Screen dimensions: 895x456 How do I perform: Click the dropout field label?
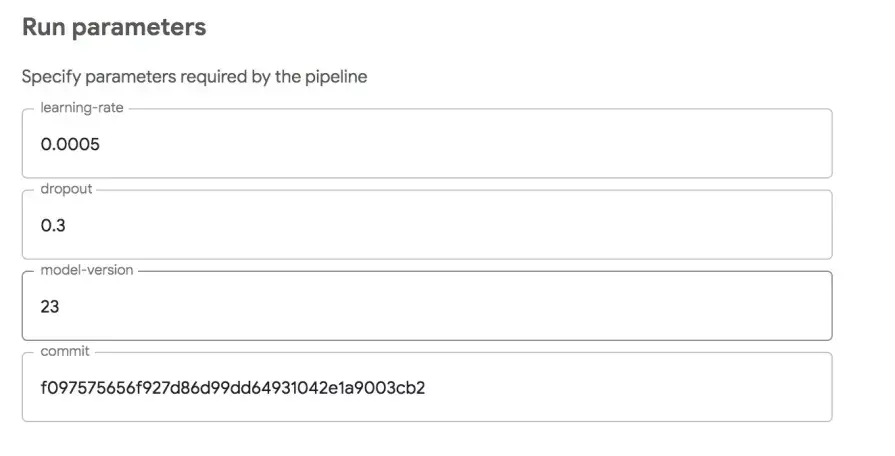click(66, 189)
